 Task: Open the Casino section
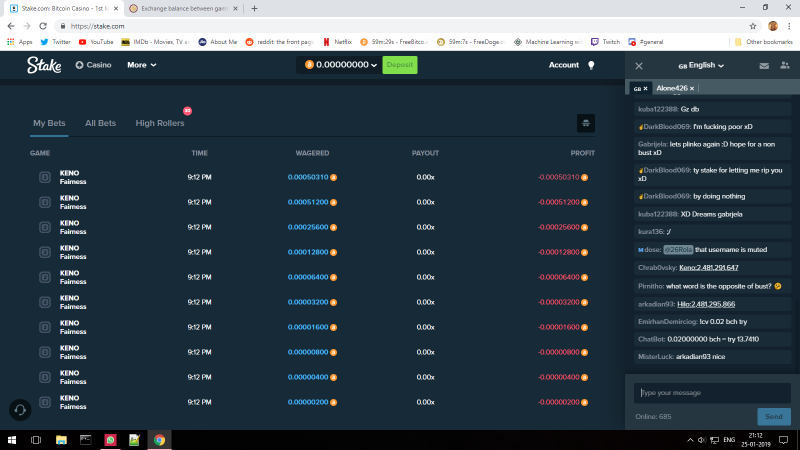(93, 65)
